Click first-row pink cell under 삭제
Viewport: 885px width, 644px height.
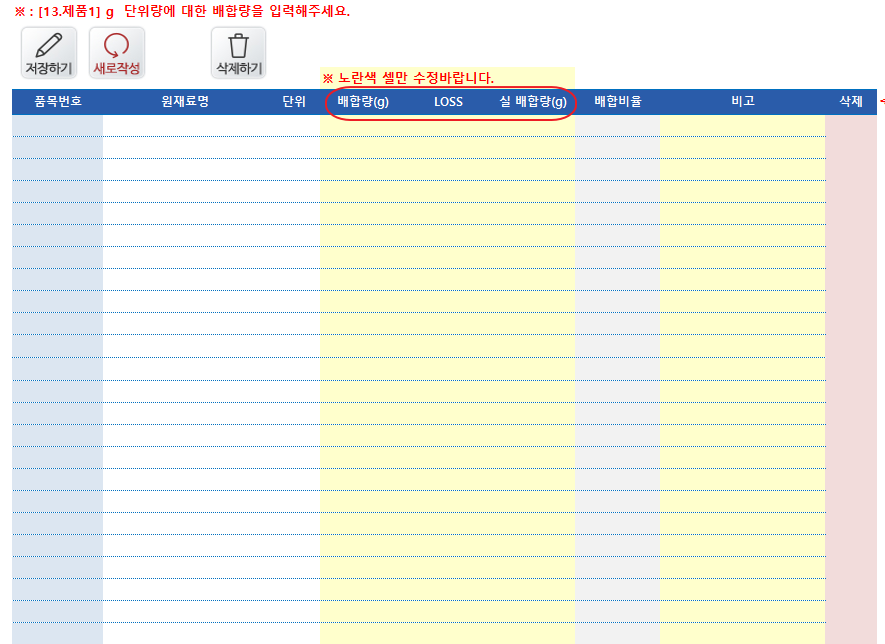pos(851,126)
